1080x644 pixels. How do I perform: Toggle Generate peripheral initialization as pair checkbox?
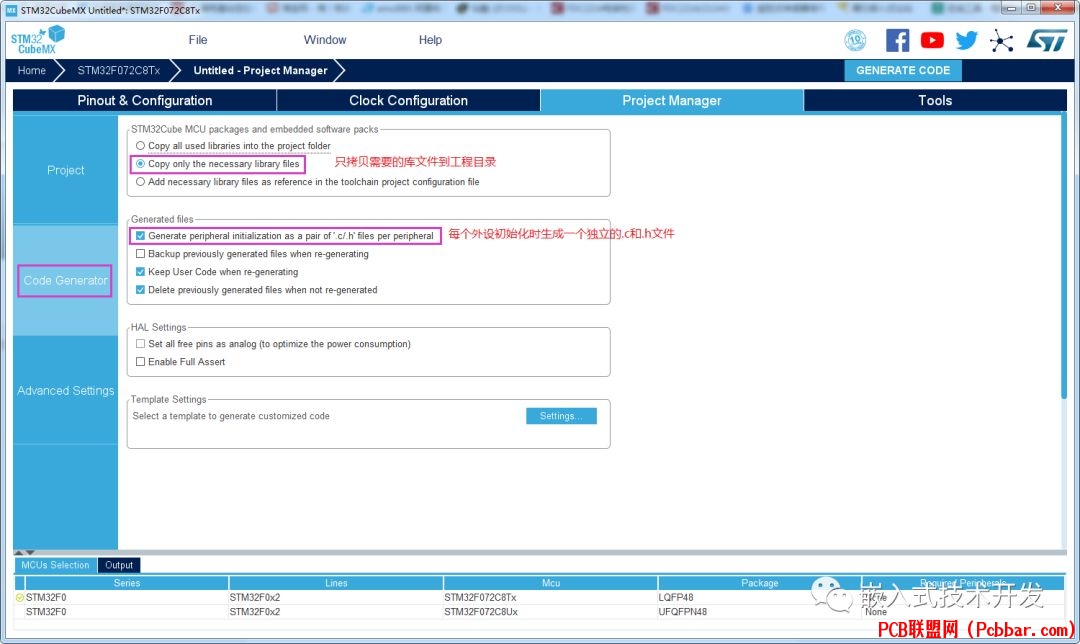click(141, 236)
